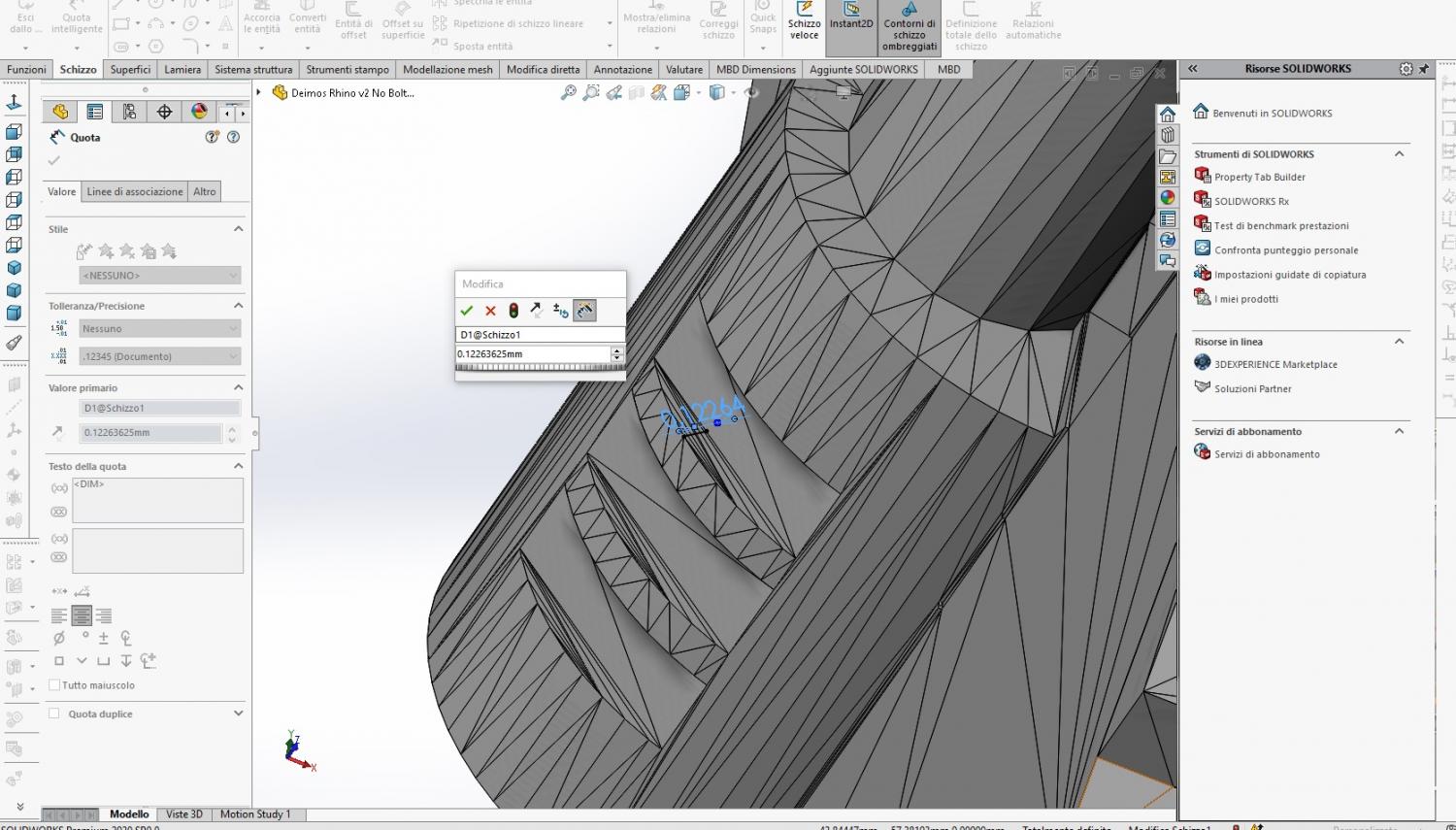1456x830 pixels.
Task: Collapse the Tolleranza/Precisione section
Action: tap(238, 306)
